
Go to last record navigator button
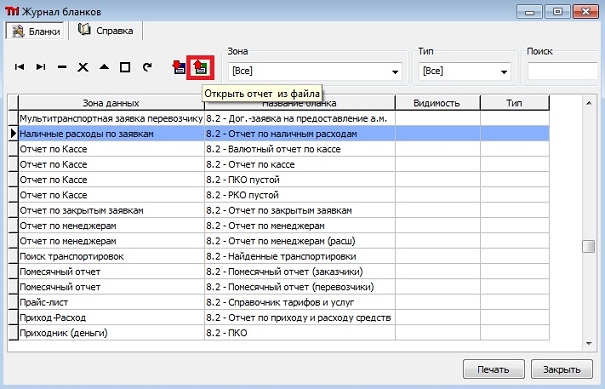(41, 67)
